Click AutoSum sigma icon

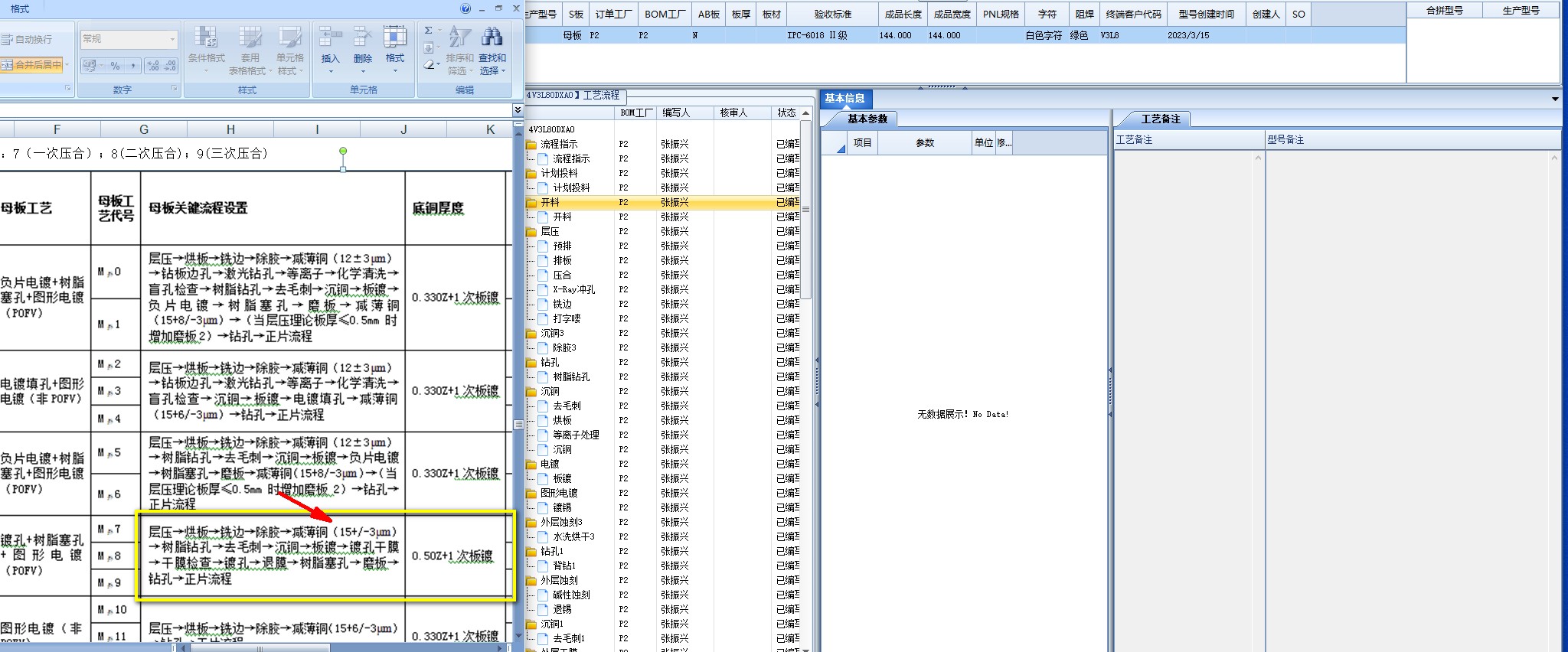tap(429, 31)
